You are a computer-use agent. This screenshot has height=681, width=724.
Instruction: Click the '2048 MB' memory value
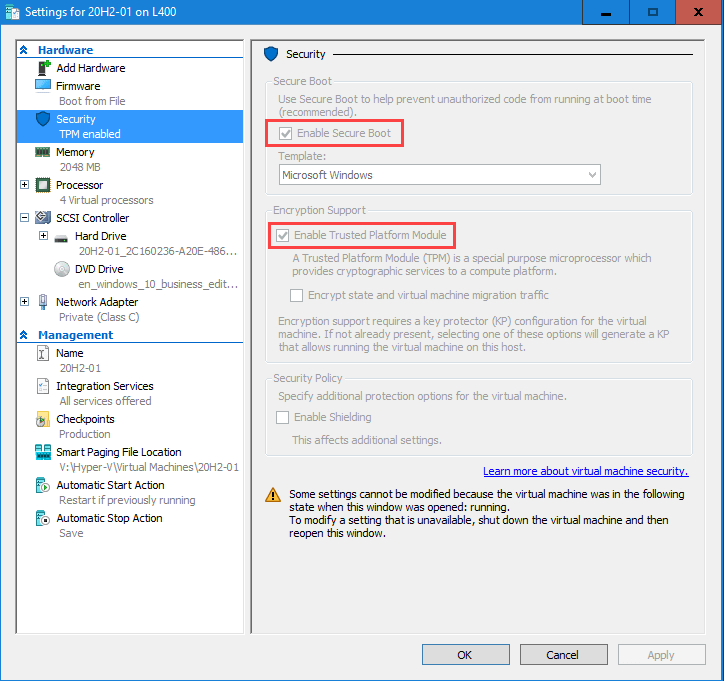click(x=80, y=167)
